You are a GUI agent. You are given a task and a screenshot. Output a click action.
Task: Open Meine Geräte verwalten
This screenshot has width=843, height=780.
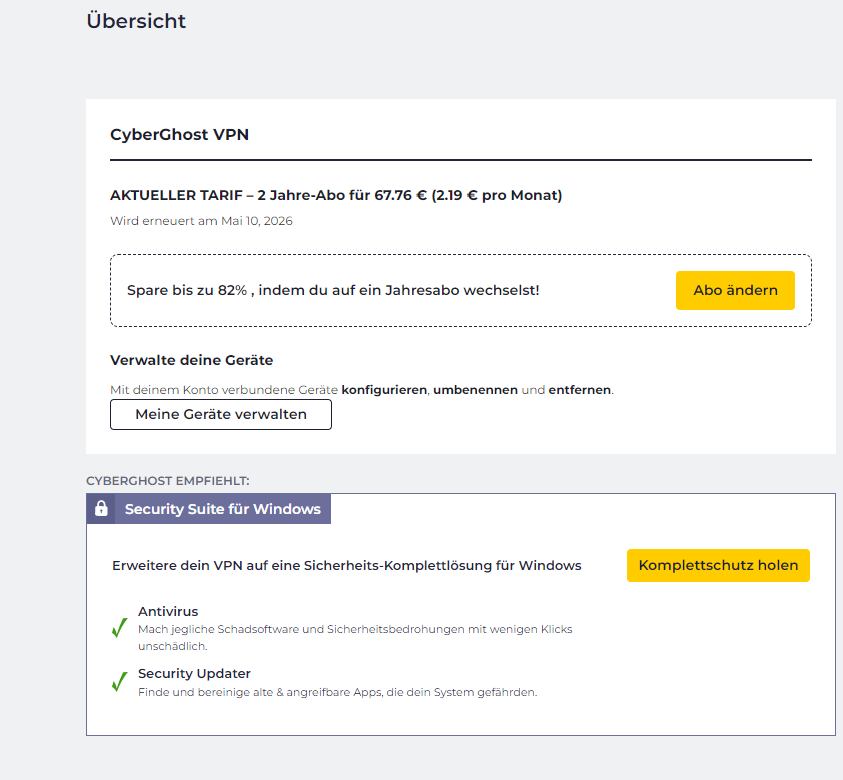tap(221, 414)
